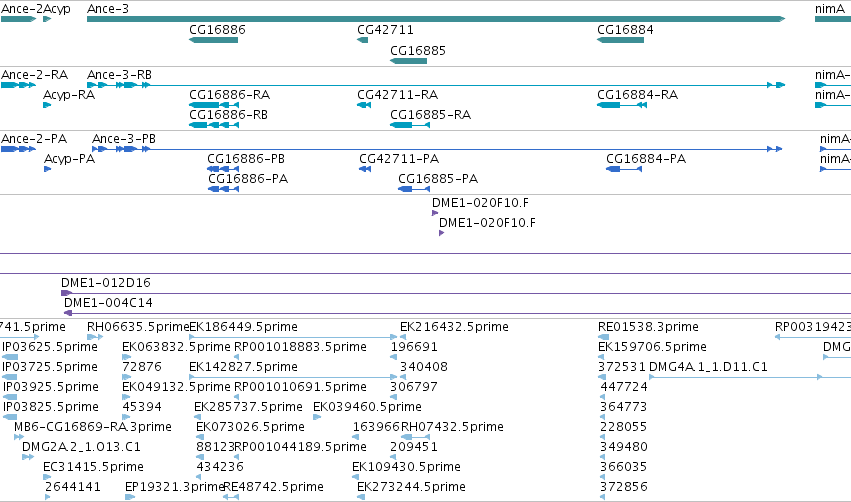Click the EK063832.5prime EST
Image resolution: width=851 pixels, height=502 pixels.
(x=126, y=357)
